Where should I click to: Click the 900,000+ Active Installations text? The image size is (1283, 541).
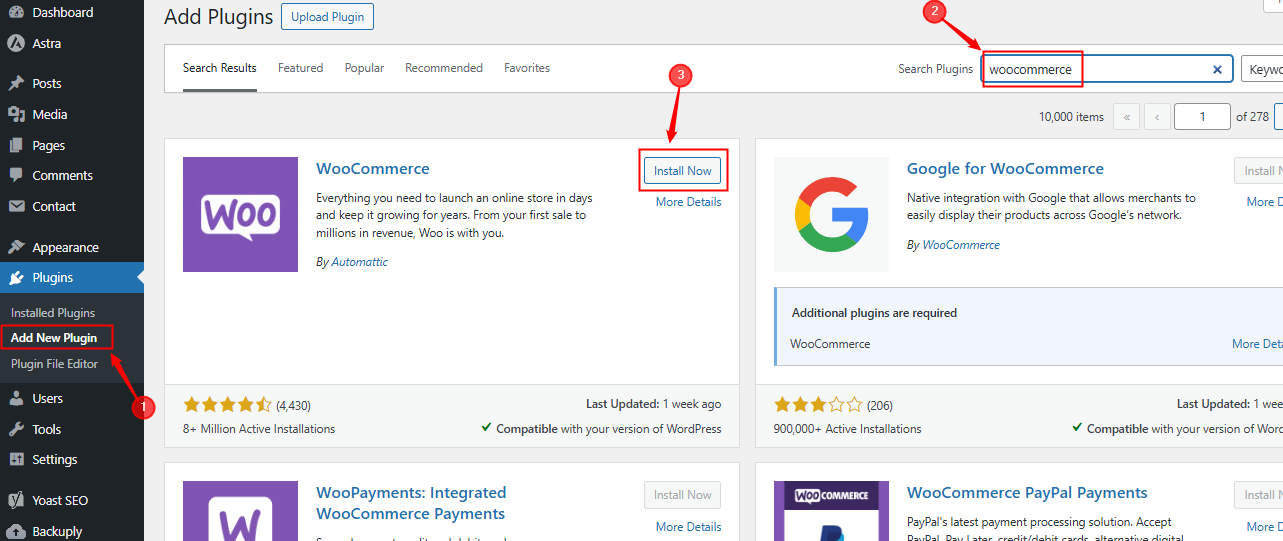848,429
